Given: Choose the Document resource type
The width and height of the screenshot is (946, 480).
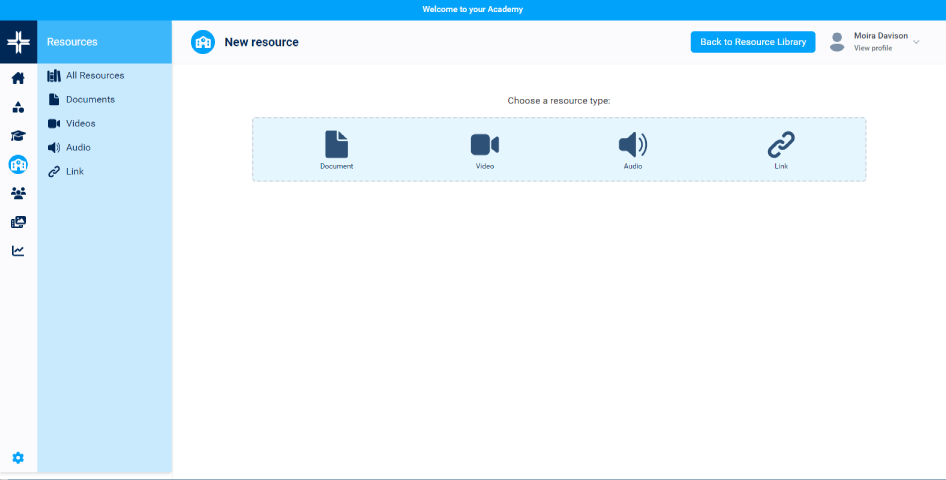Looking at the screenshot, I should [337, 148].
